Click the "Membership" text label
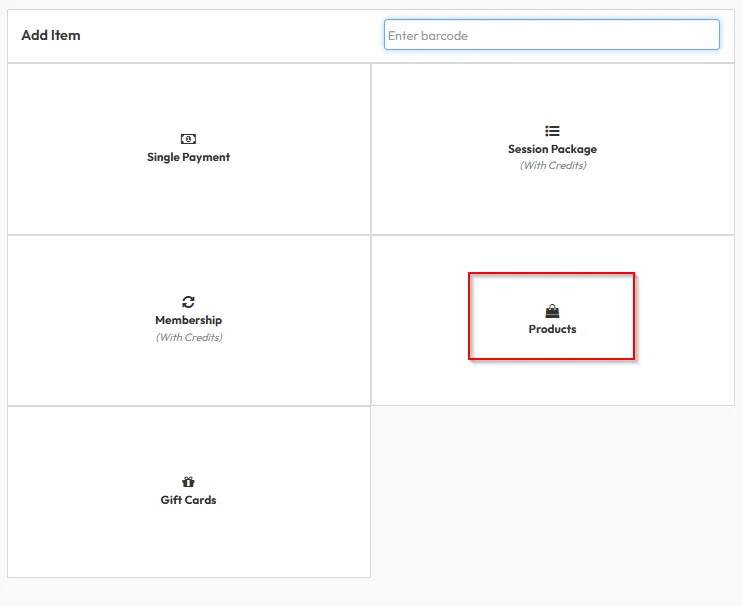Screen dimensions: 742x606 click(x=188, y=320)
